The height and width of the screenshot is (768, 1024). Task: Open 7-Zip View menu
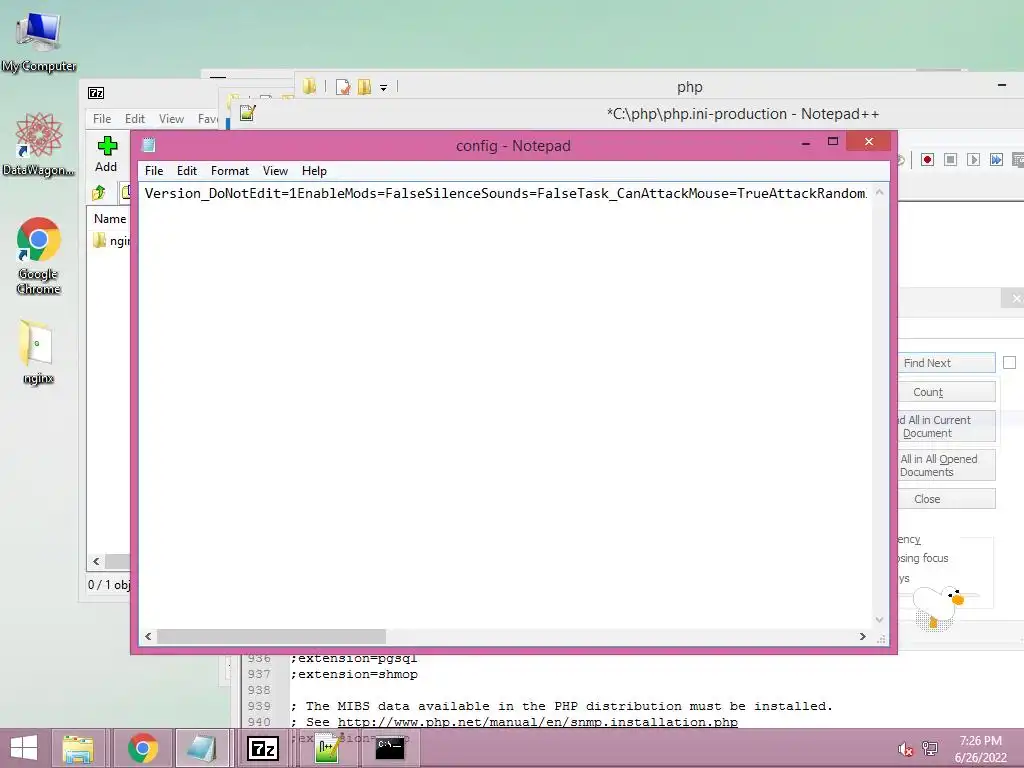tap(171, 119)
